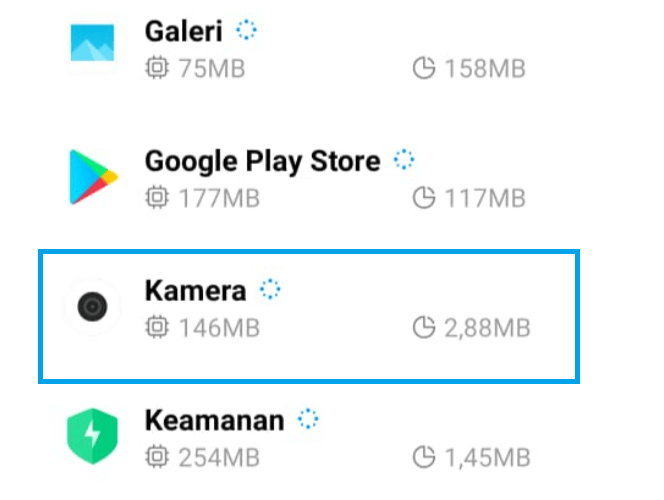Viewport: 664px width, 500px height.
Task: Click the chip icon beside 177MB
Action: [157, 197]
